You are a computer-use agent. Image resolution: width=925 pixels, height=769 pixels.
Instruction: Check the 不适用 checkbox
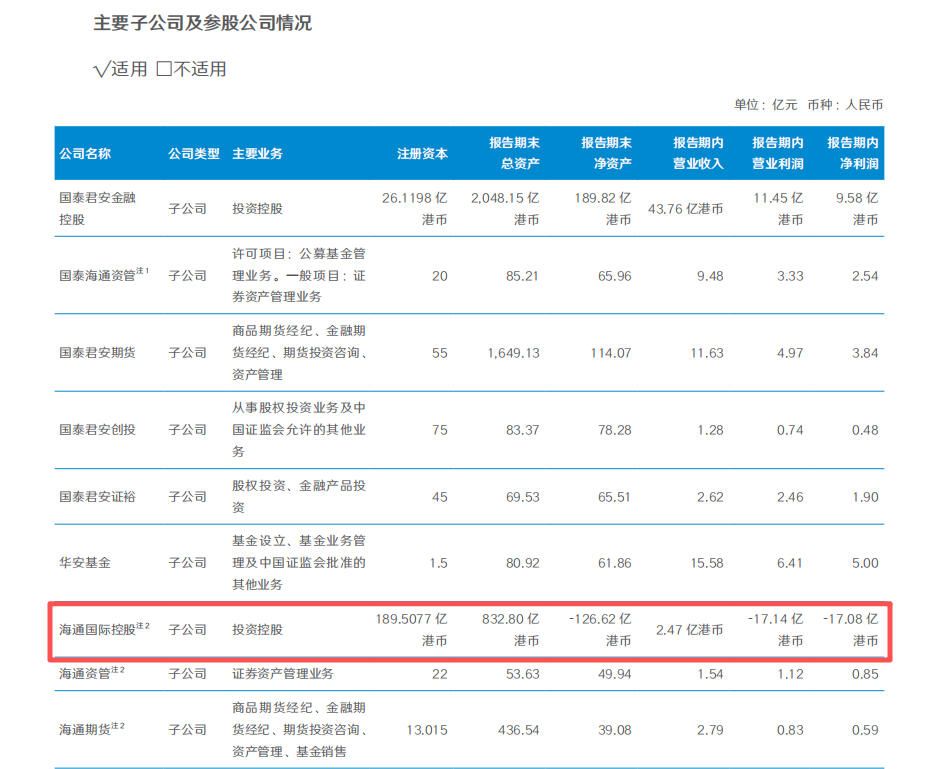(x=163, y=69)
